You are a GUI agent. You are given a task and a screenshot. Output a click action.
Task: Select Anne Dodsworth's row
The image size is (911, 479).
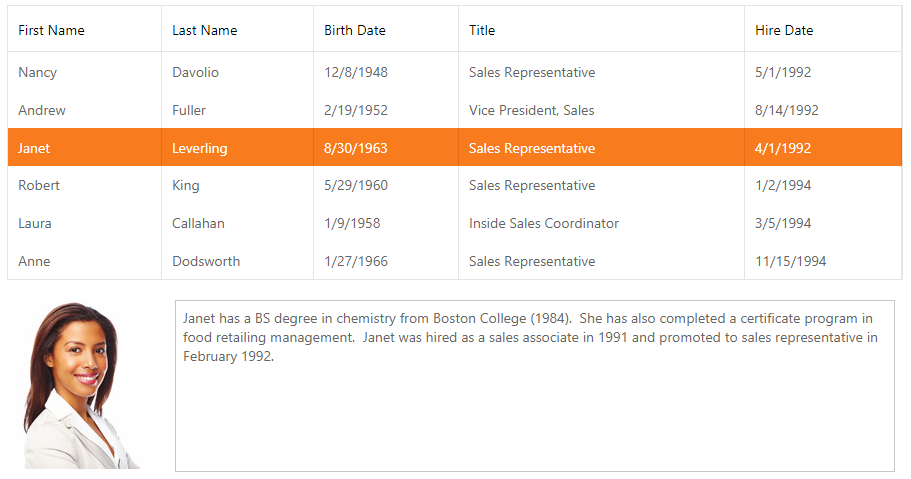coord(455,261)
